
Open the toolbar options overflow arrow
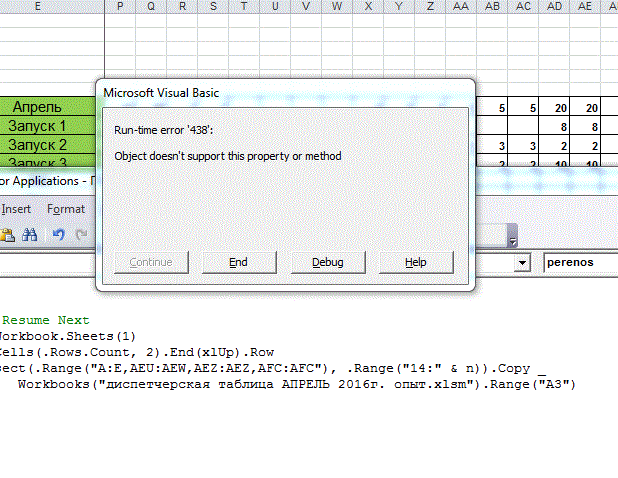tap(512, 241)
